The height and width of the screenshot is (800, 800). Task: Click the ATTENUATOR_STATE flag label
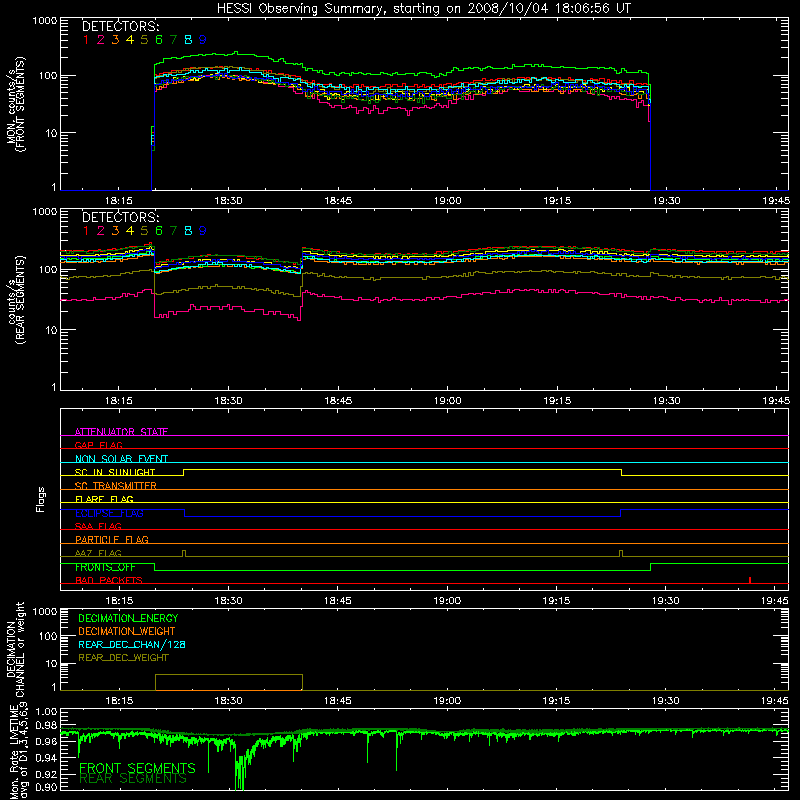coord(121,432)
